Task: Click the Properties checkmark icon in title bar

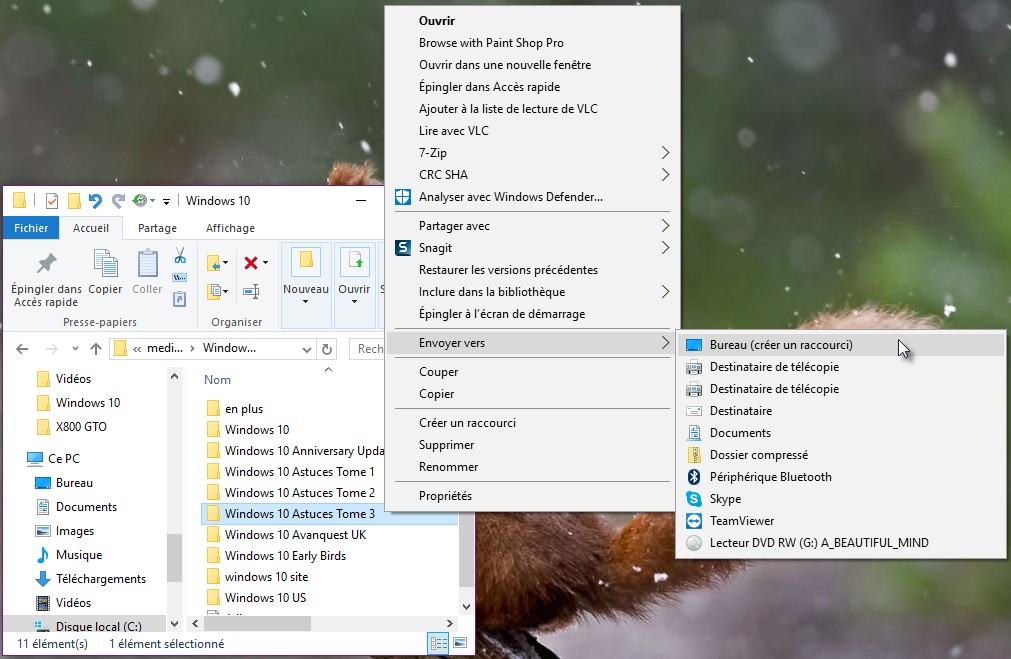Action: [51, 200]
